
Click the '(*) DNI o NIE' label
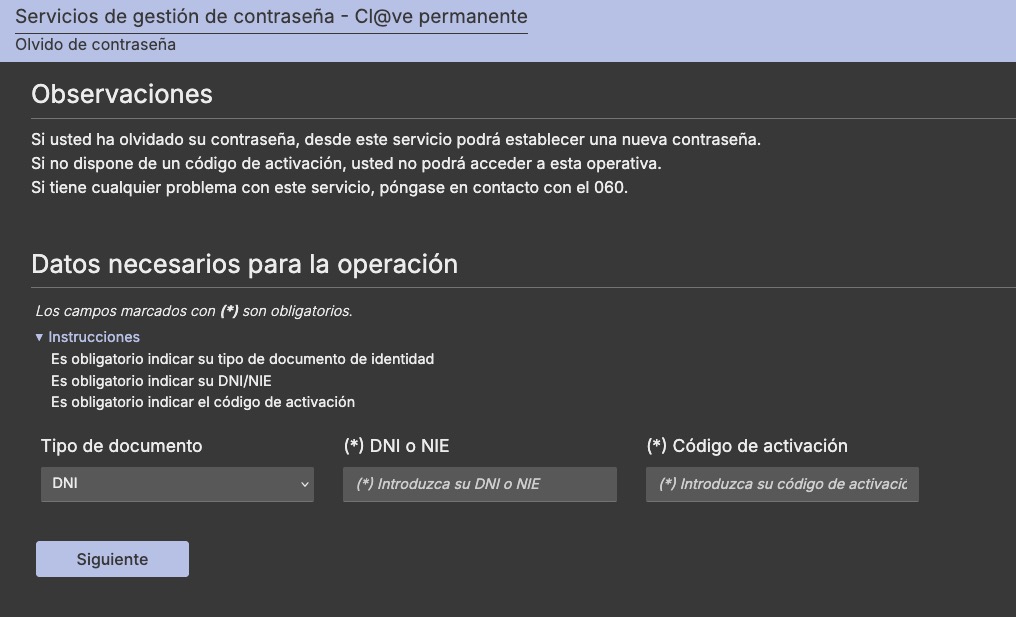pyautogui.click(x=397, y=446)
